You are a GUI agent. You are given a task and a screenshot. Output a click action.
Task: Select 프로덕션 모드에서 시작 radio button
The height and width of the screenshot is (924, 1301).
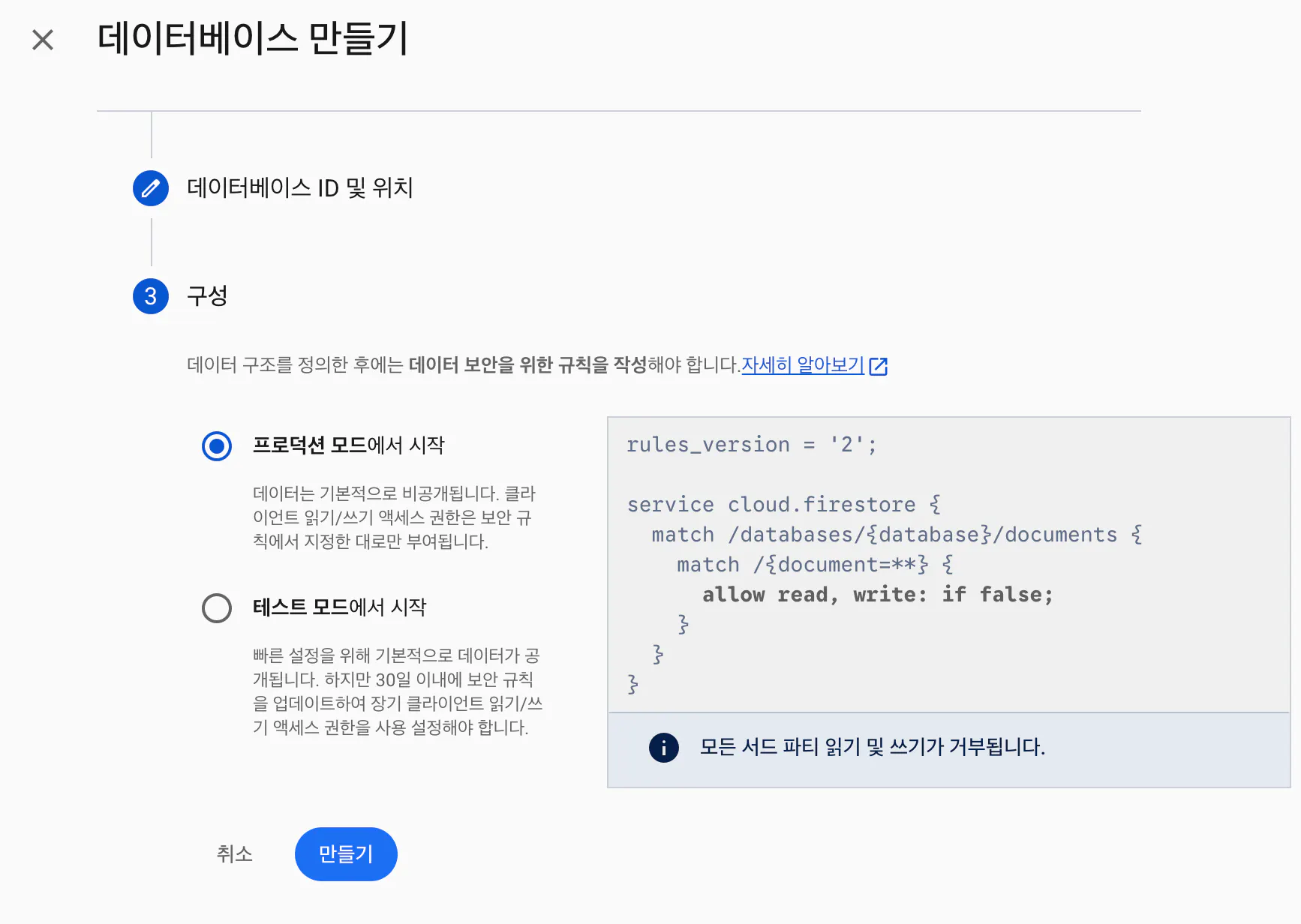(217, 446)
